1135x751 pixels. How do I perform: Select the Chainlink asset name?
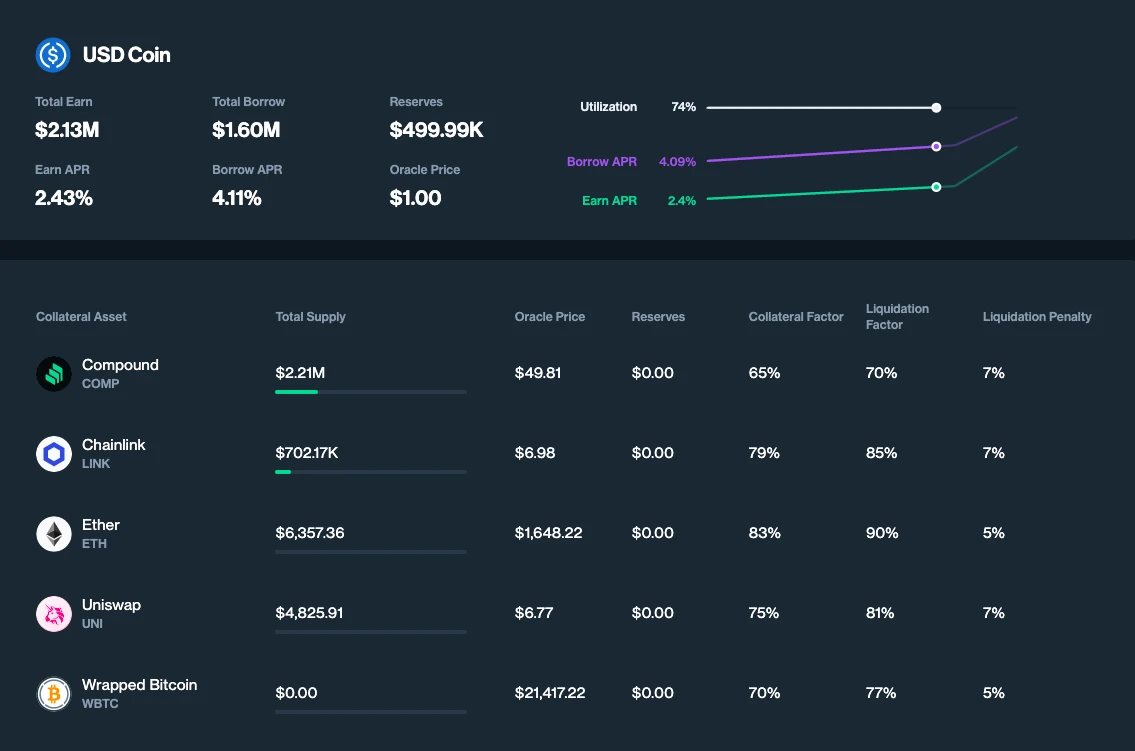coord(114,445)
